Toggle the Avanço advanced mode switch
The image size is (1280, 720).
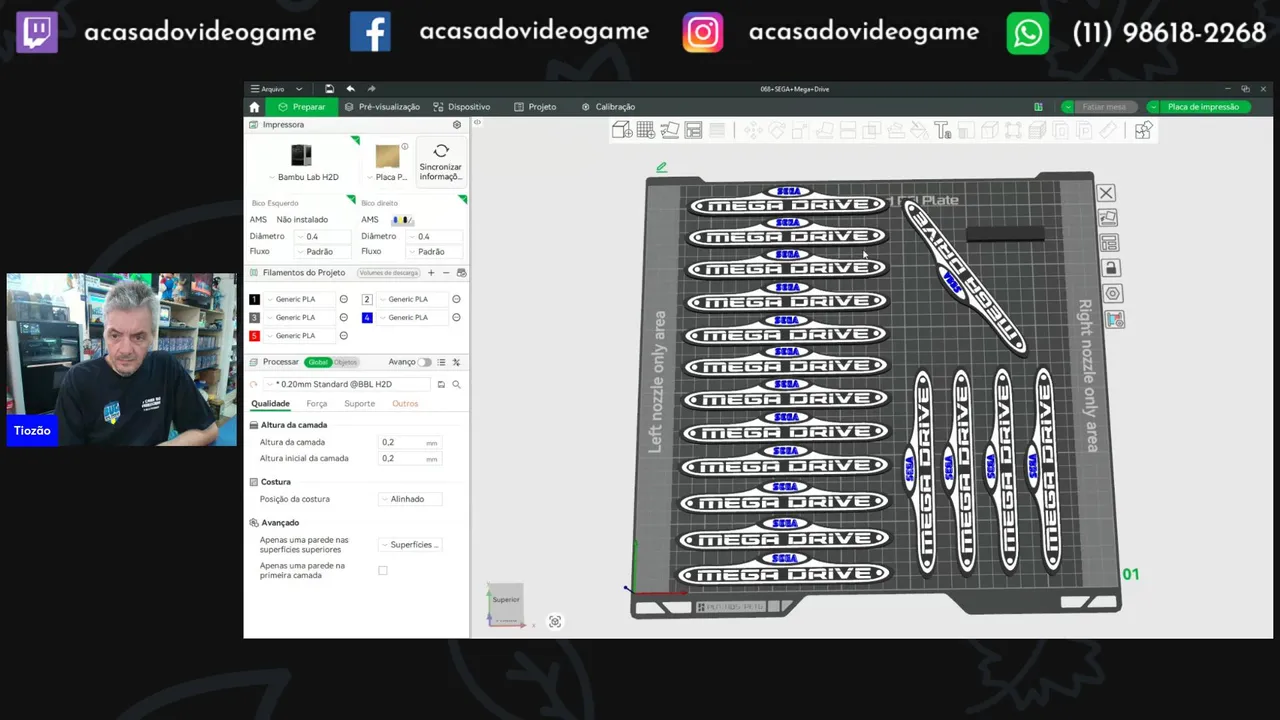coord(425,362)
